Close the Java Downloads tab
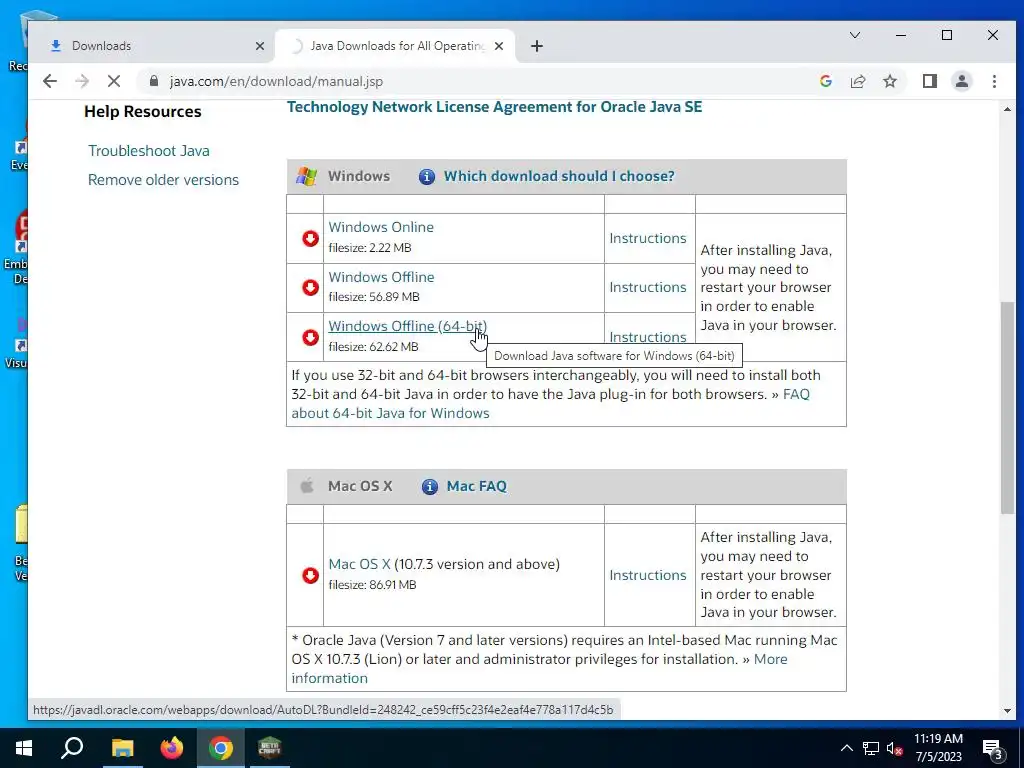The width and height of the screenshot is (1024, 768). (x=499, y=46)
